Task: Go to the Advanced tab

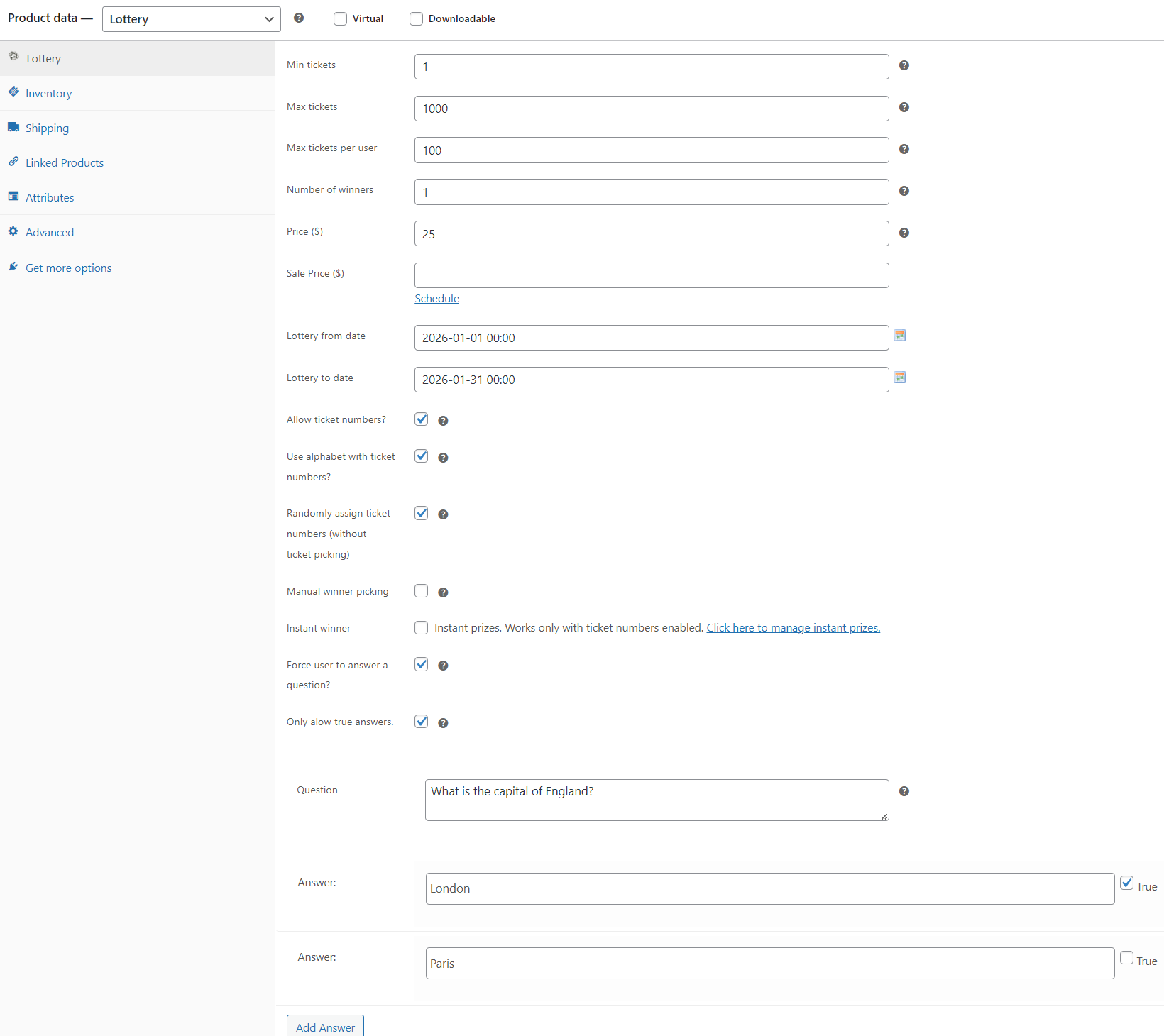Action: 50,233
